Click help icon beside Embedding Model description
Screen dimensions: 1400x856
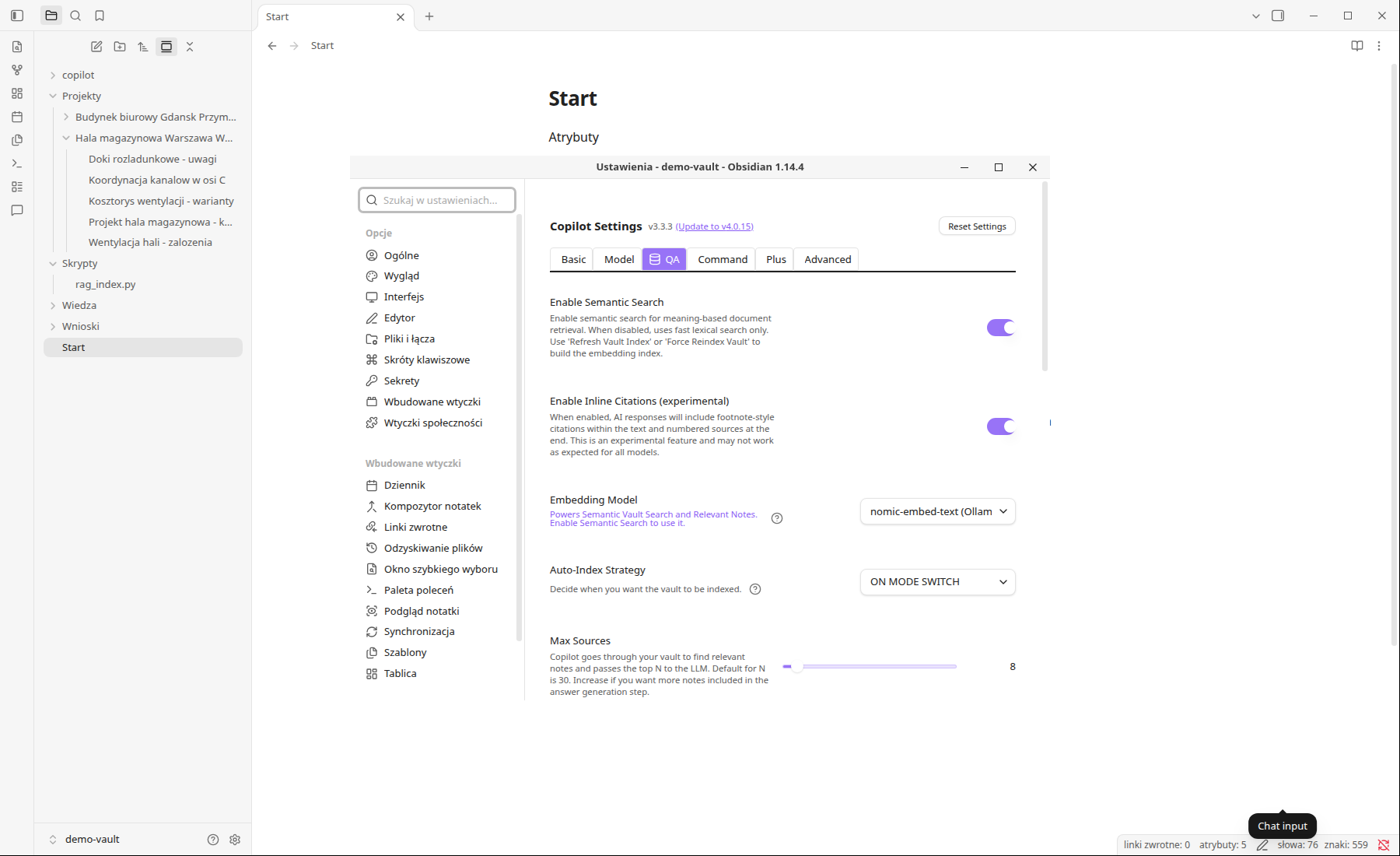pyautogui.click(x=777, y=518)
